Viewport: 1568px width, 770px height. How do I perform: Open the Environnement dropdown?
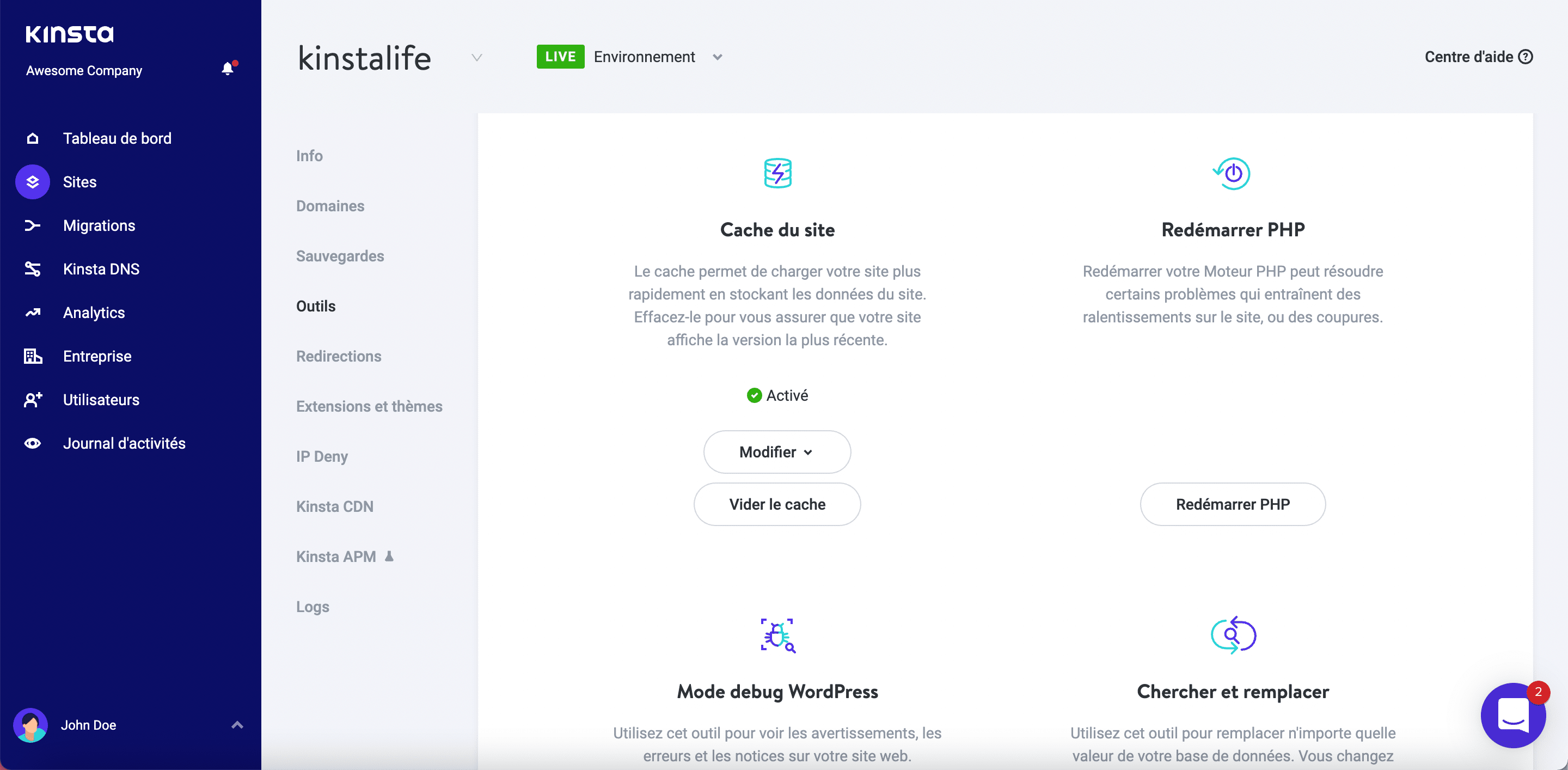pyautogui.click(x=717, y=57)
